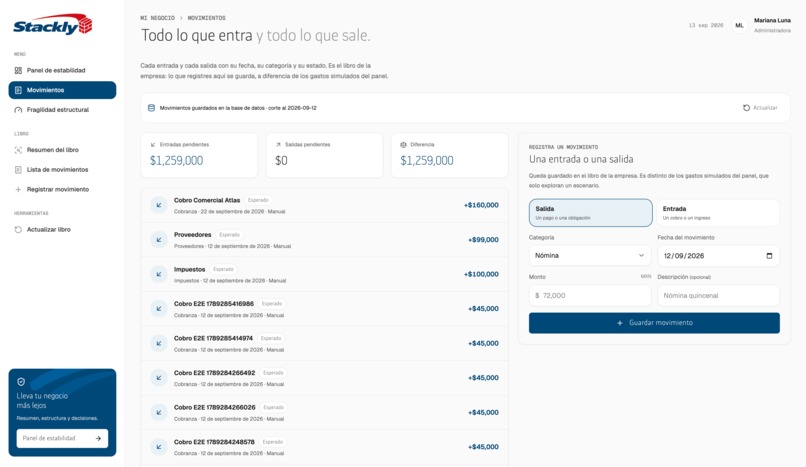The image size is (806, 467).
Task: Click the Resumen del libro icon
Action: [18, 150]
